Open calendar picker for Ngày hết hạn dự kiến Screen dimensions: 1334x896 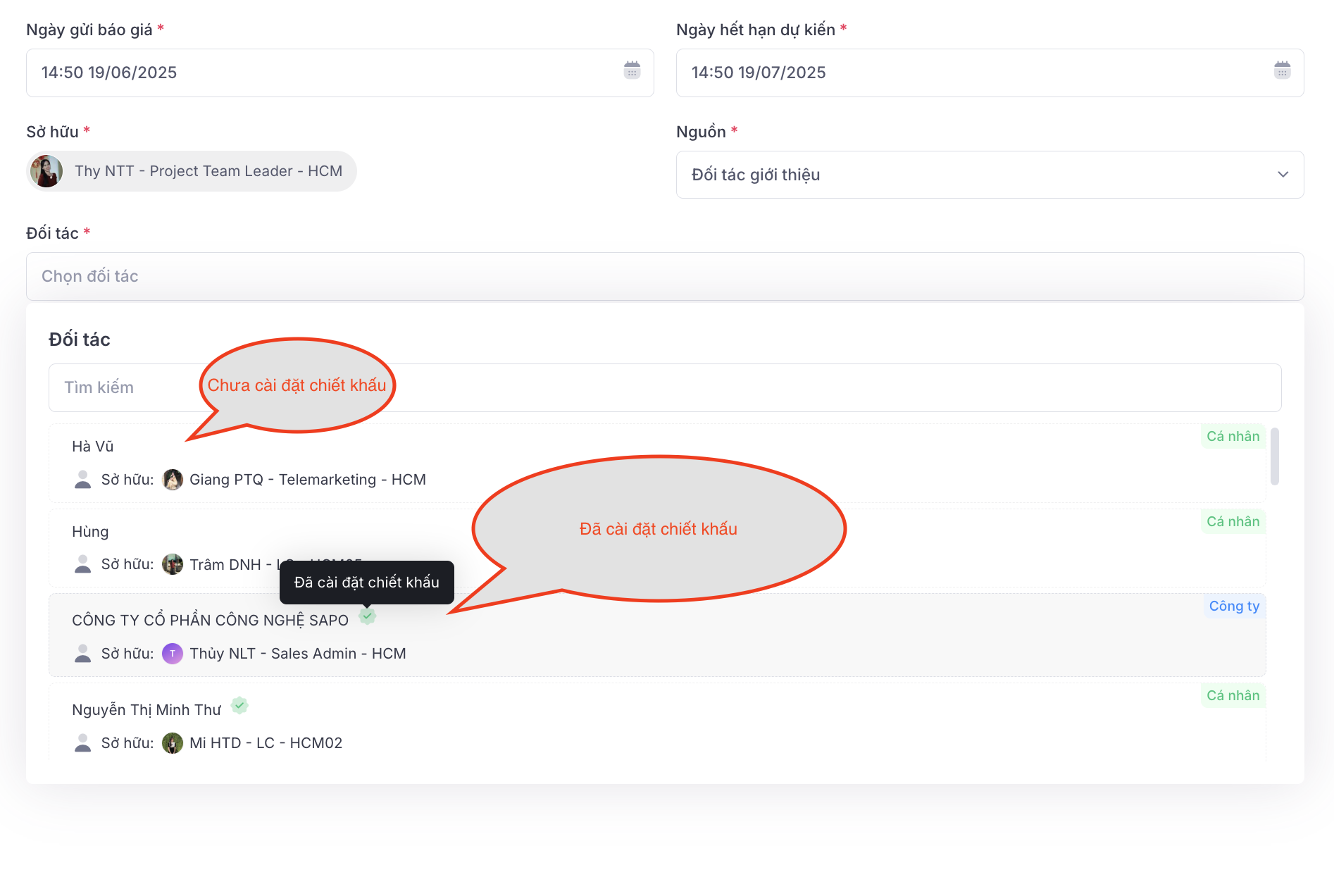click(x=1282, y=70)
